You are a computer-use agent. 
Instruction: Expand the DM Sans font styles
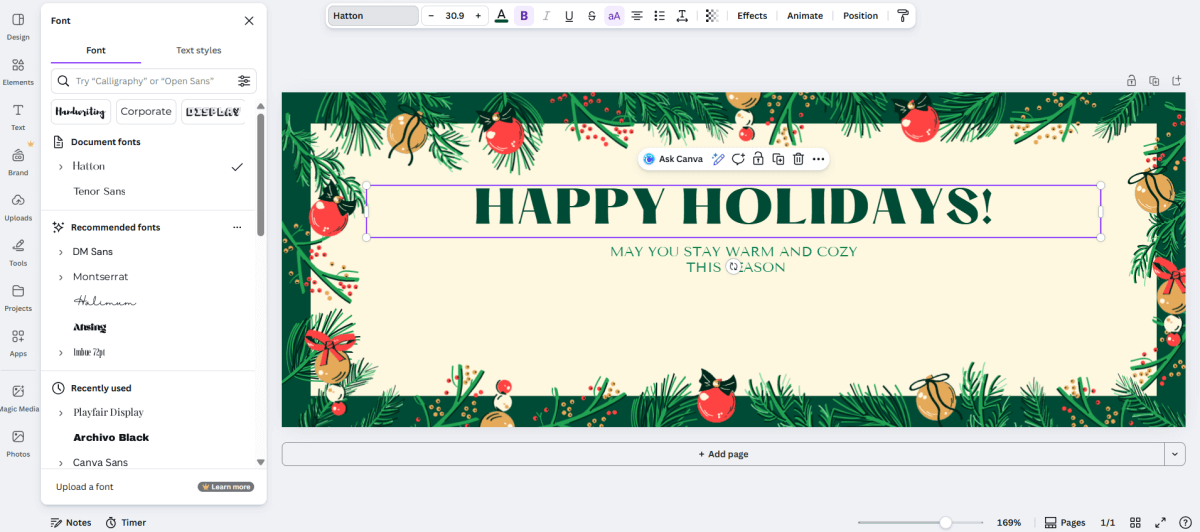tap(61, 252)
